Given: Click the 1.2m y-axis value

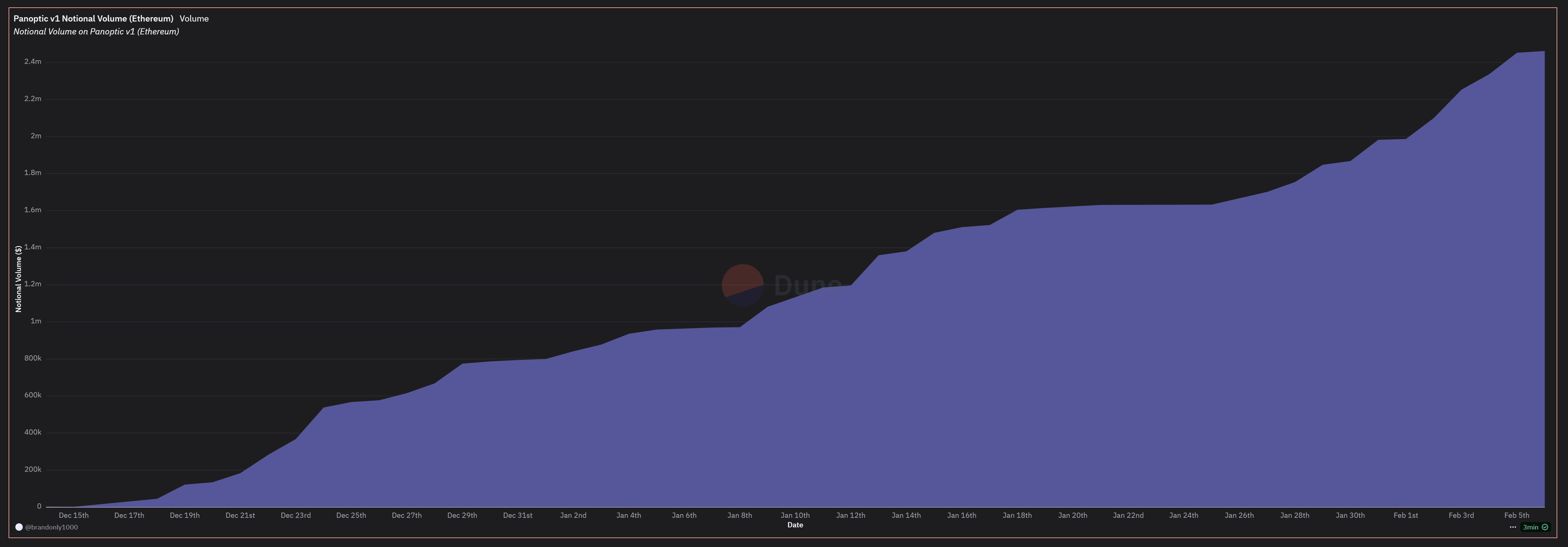Looking at the screenshot, I should [x=33, y=284].
